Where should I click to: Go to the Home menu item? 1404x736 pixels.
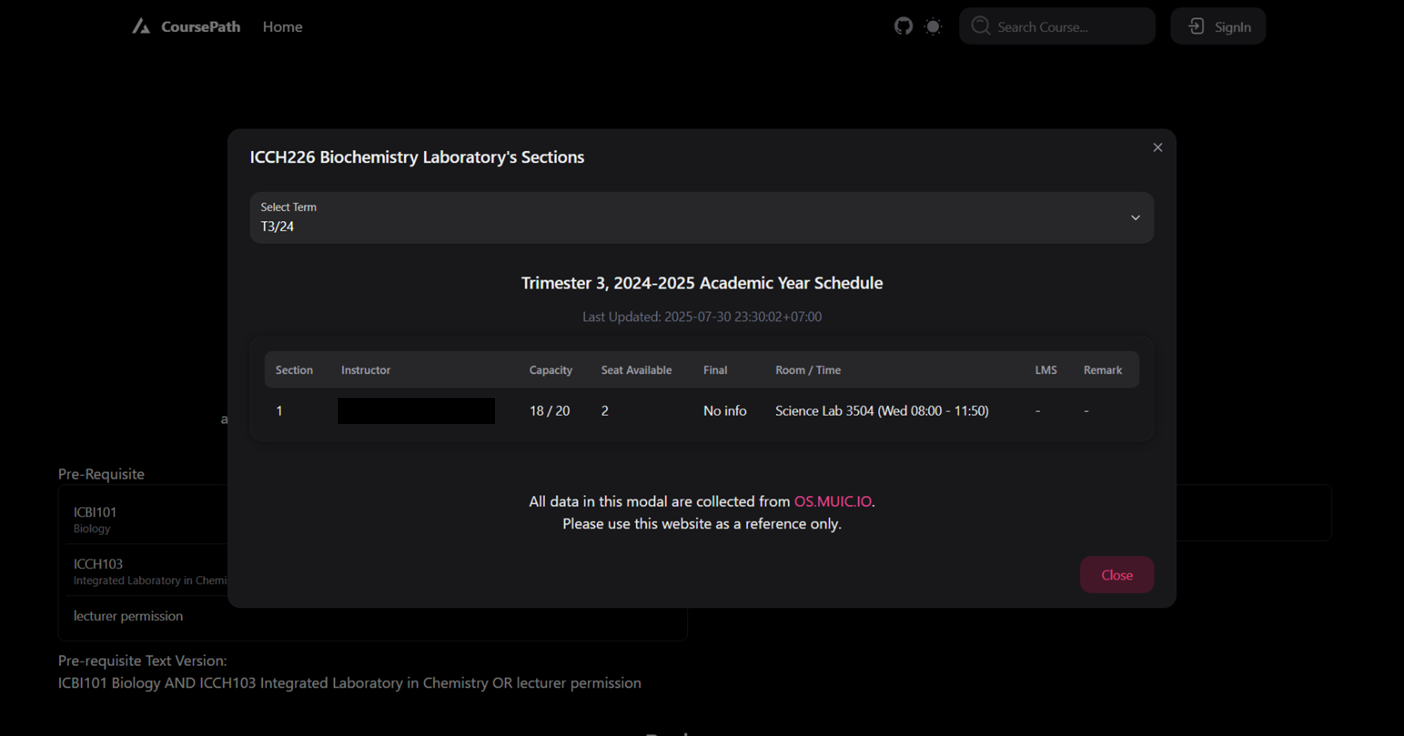(282, 27)
